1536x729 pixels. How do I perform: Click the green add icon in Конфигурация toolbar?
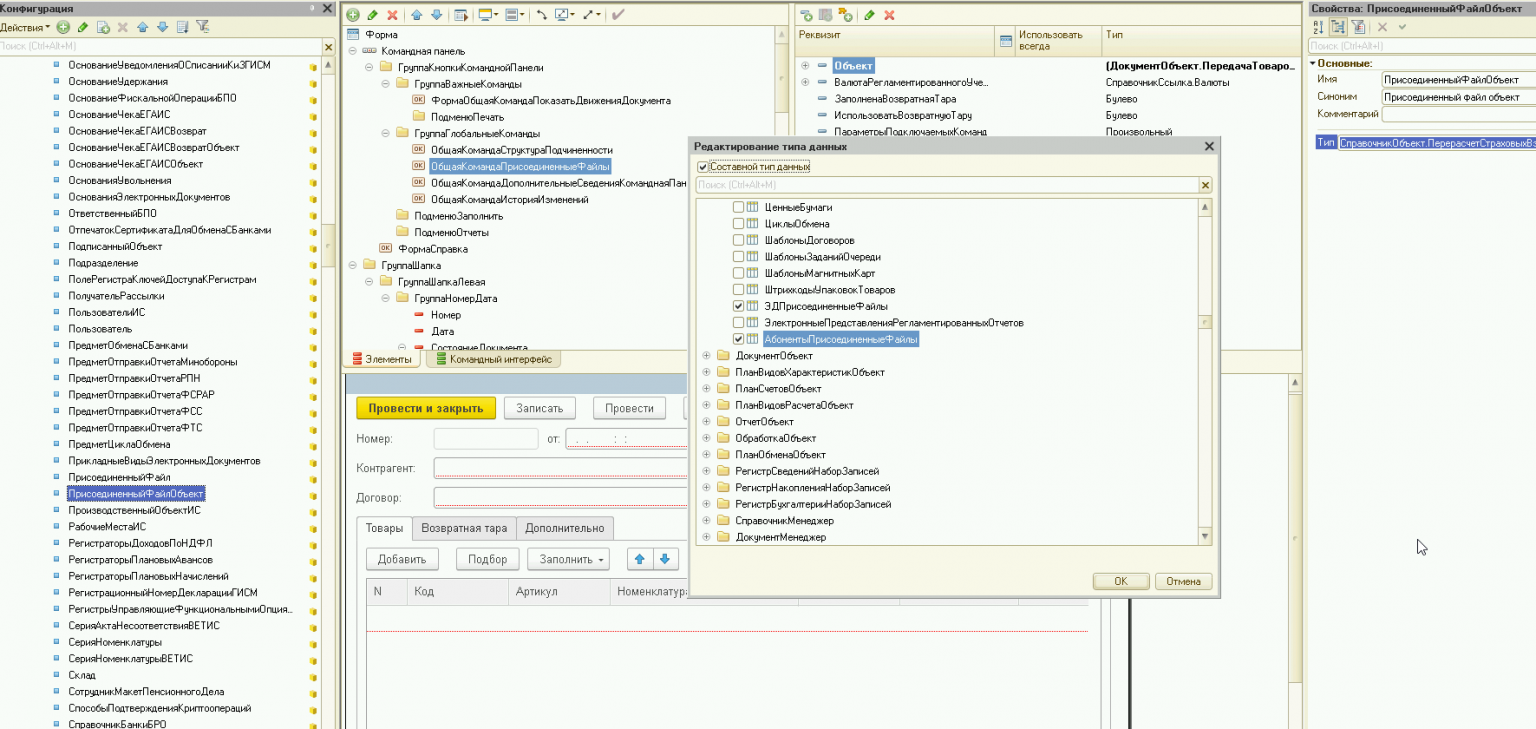[64, 27]
